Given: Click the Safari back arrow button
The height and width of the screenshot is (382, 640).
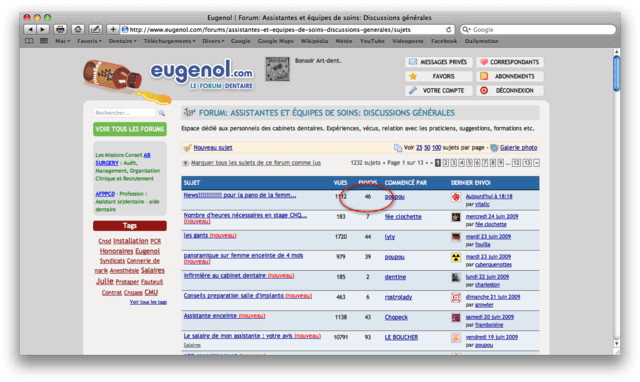Looking at the screenshot, I should click(30, 29).
